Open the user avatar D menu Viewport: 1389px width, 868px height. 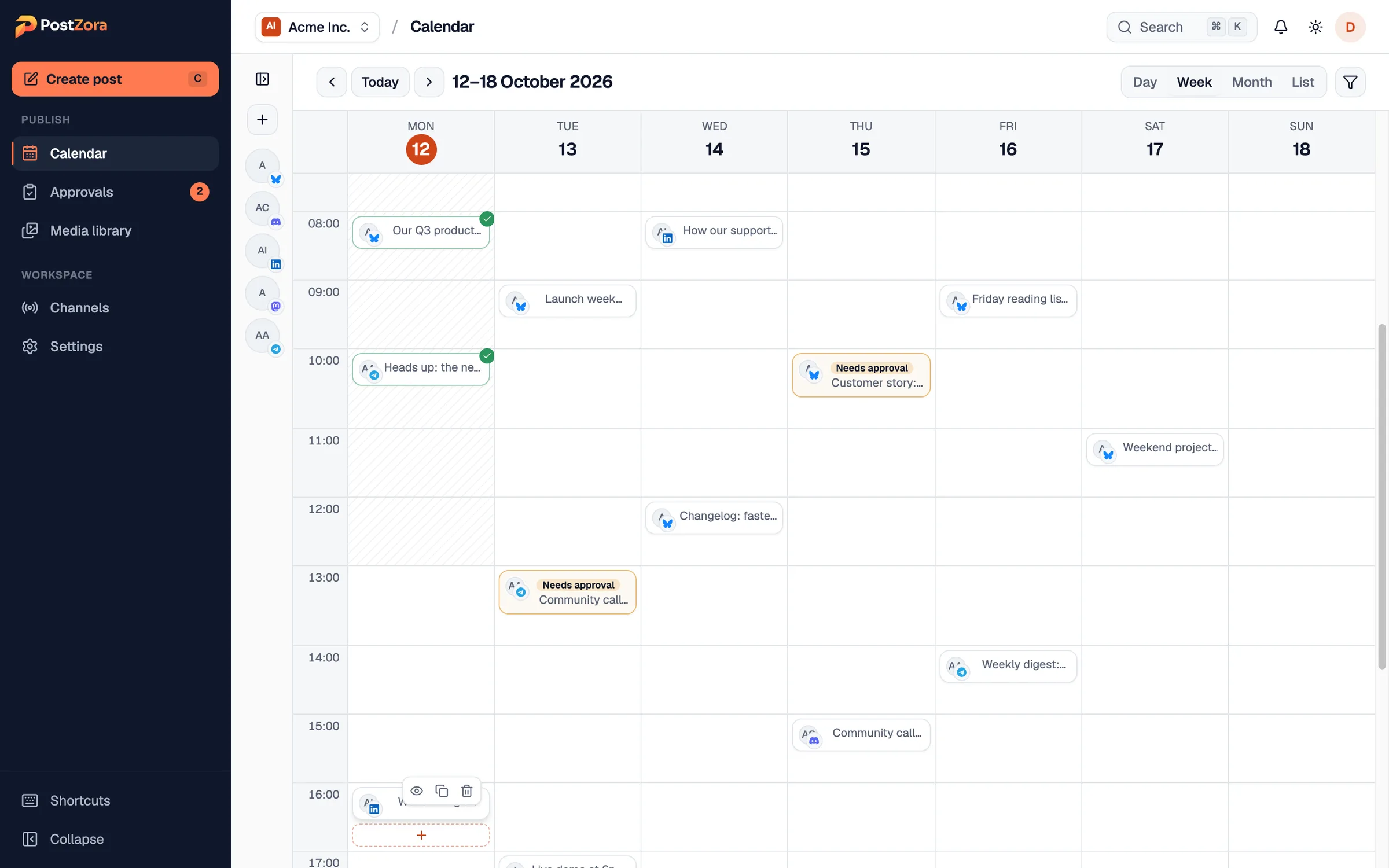(1350, 27)
